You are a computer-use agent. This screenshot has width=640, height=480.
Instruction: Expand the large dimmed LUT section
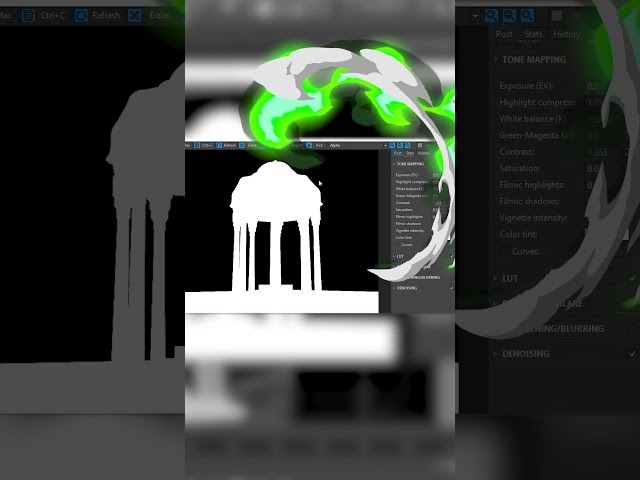click(x=495, y=278)
